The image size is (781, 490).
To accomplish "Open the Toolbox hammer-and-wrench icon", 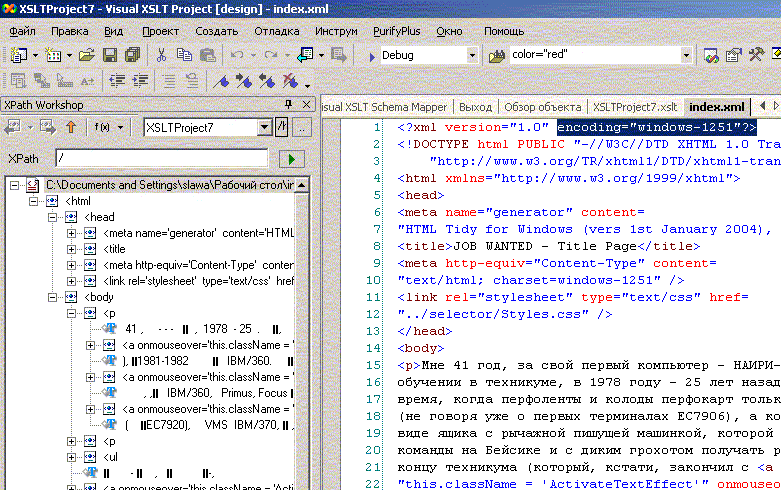I will click(x=757, y=54).
